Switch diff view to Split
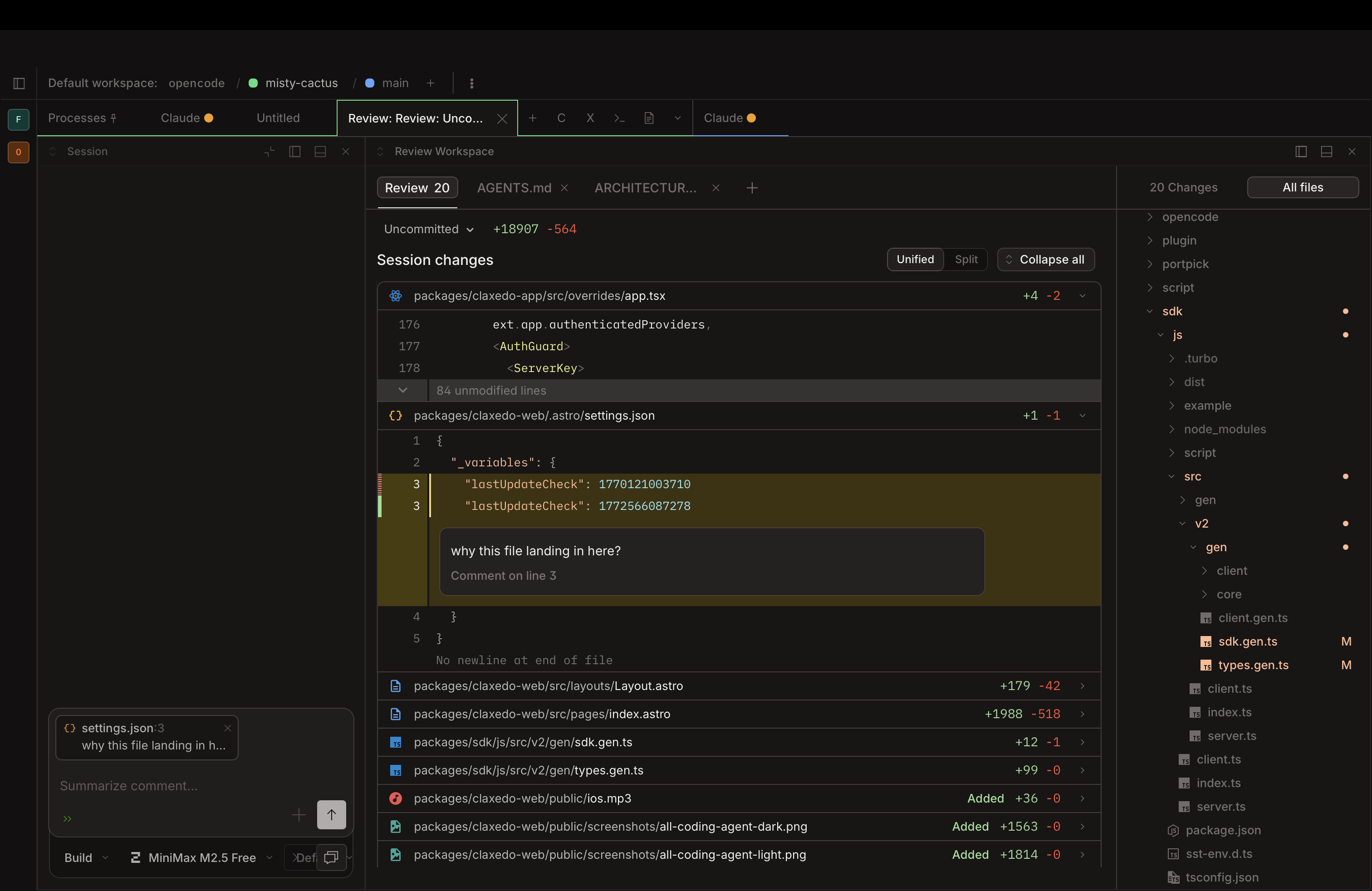The height and width of the screenshot is (891, 1372). click(965, 259)
